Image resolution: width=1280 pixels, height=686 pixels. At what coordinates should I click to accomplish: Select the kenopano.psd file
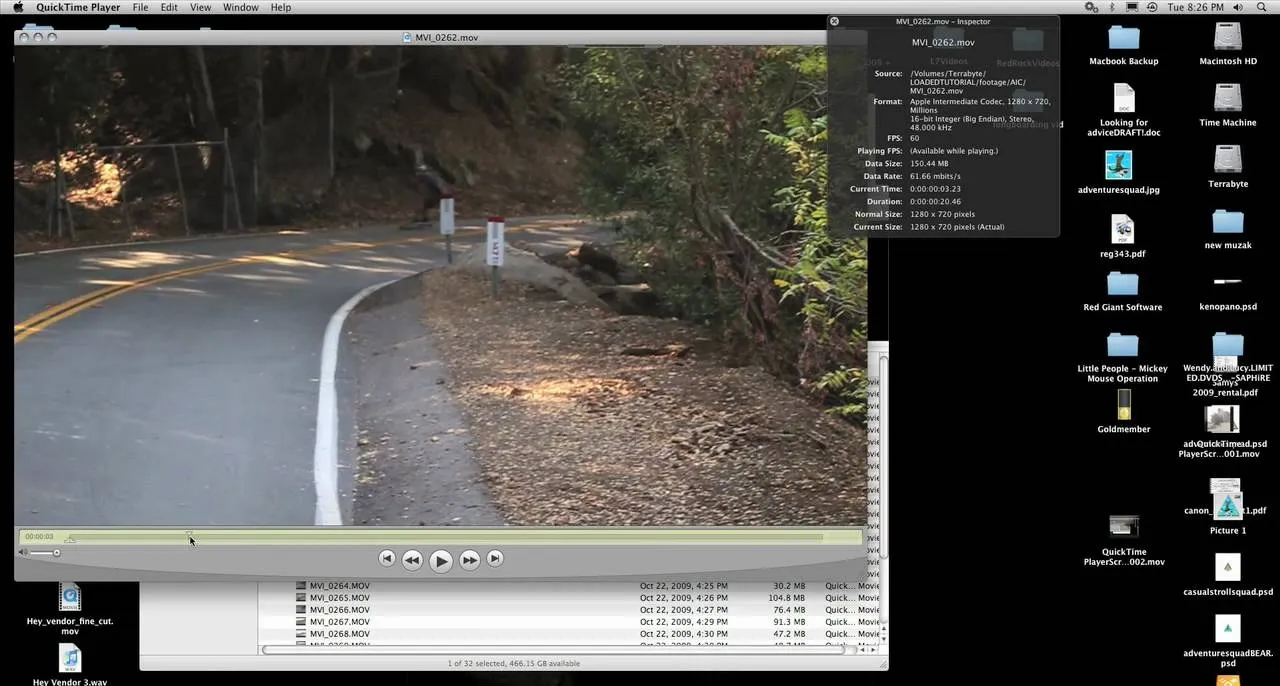pyautogui.click(x=1228, y=282)
